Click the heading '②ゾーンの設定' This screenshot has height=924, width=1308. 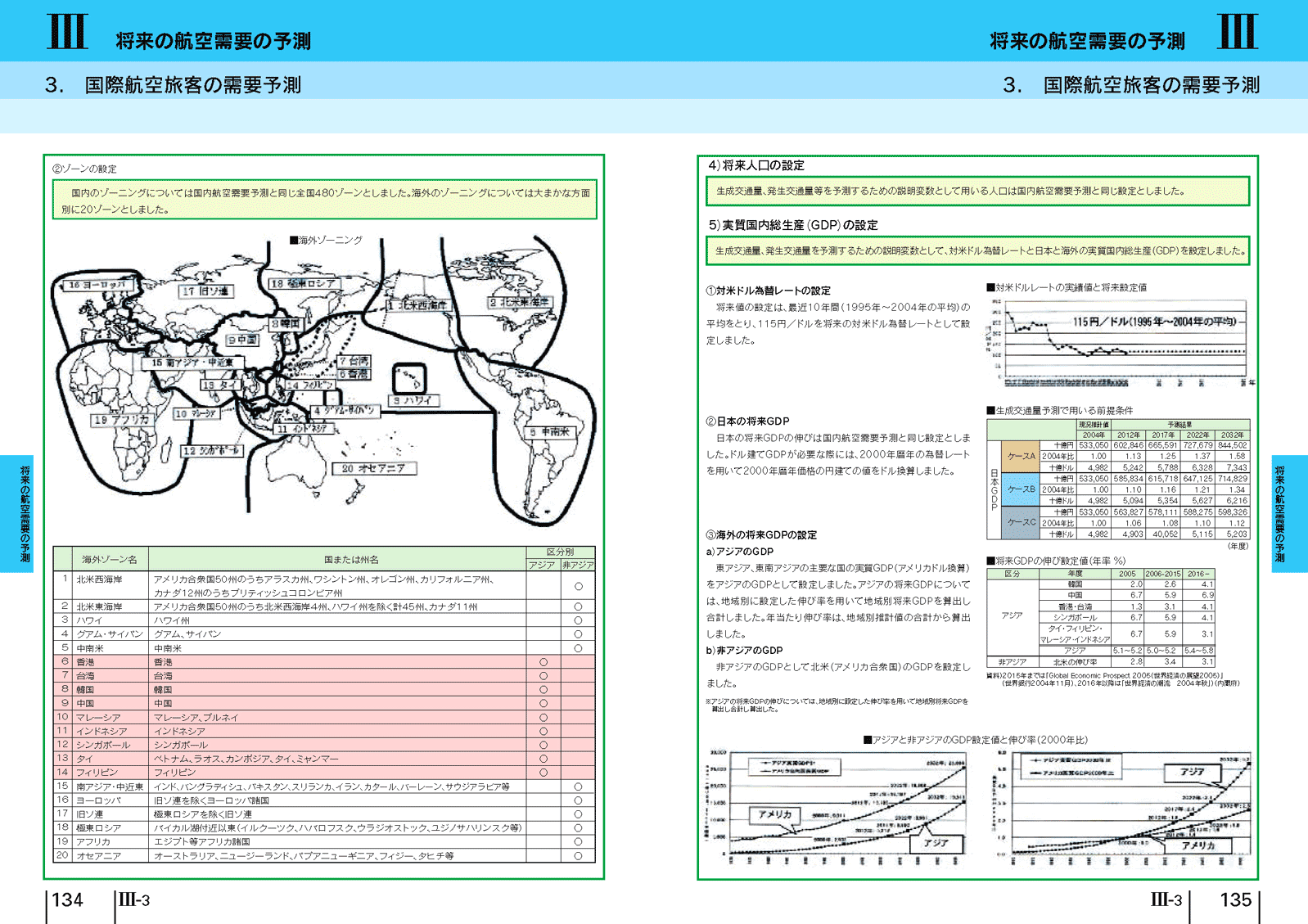click(x=85, y=169)
